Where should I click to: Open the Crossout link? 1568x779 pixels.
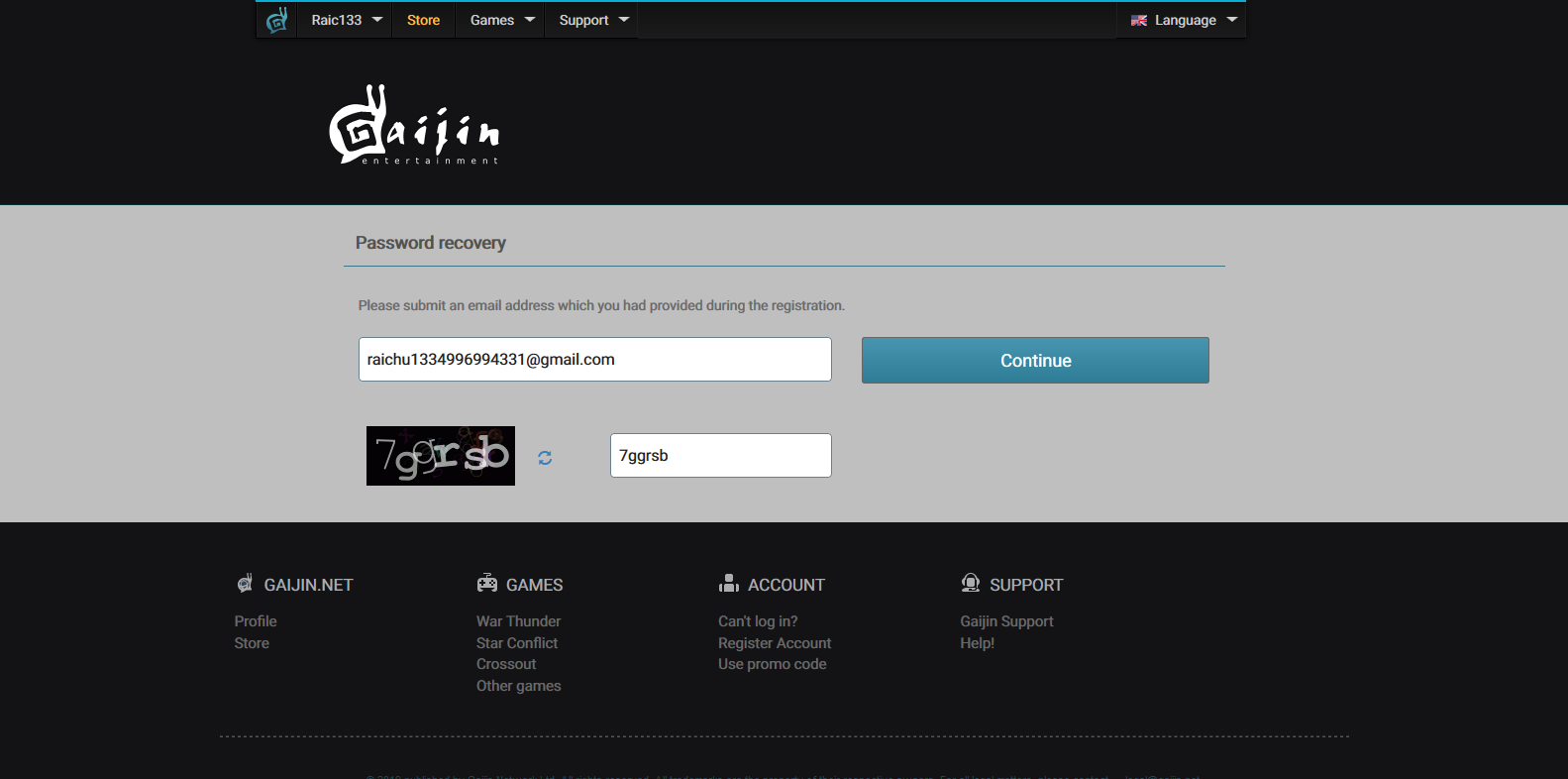(x=506, y=664)
